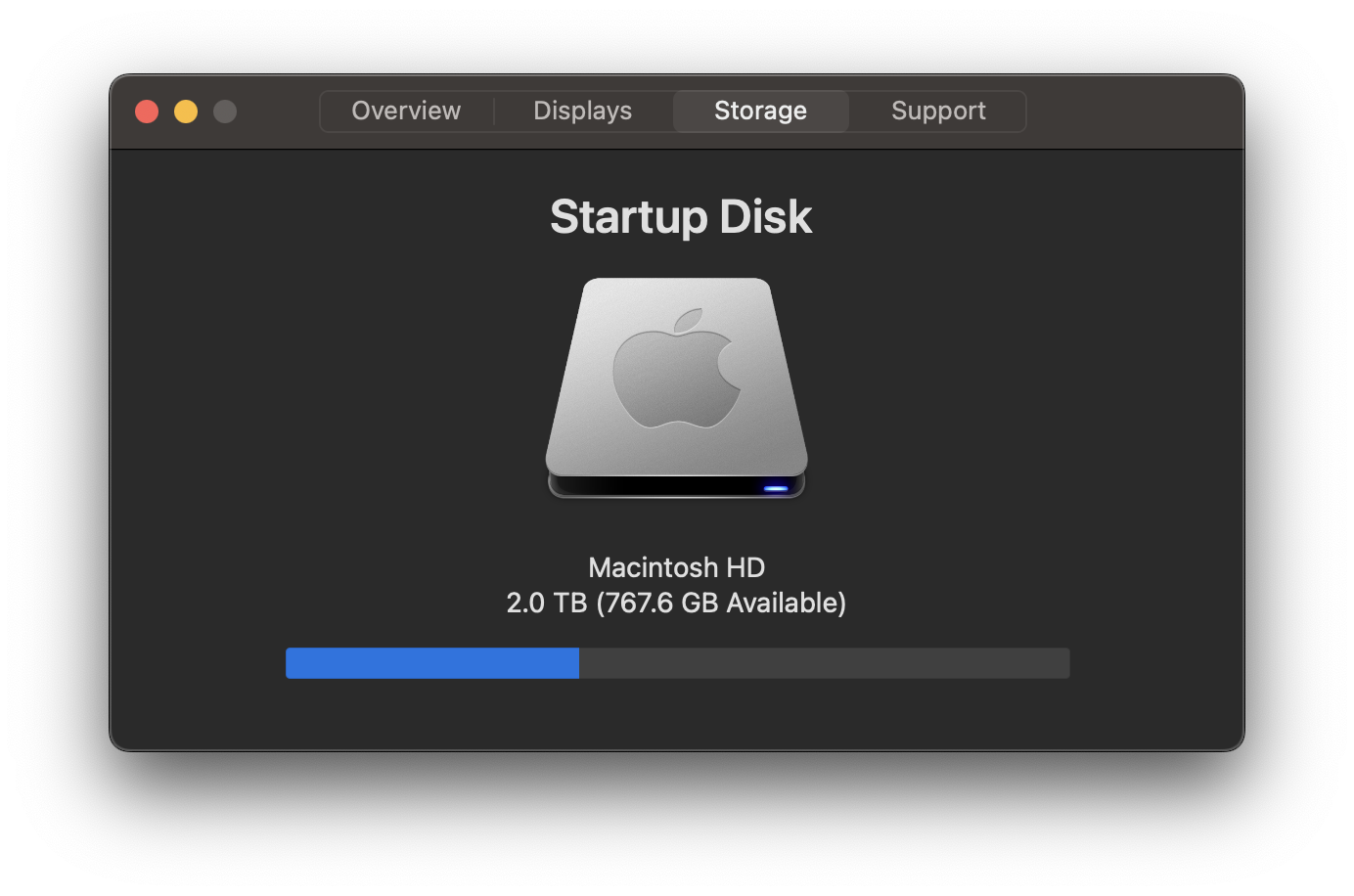Screen dimensions: 1354x896
Task: Click title bar gap before the Overview tab
Action: pyautogui.click(x=279, y=112)
